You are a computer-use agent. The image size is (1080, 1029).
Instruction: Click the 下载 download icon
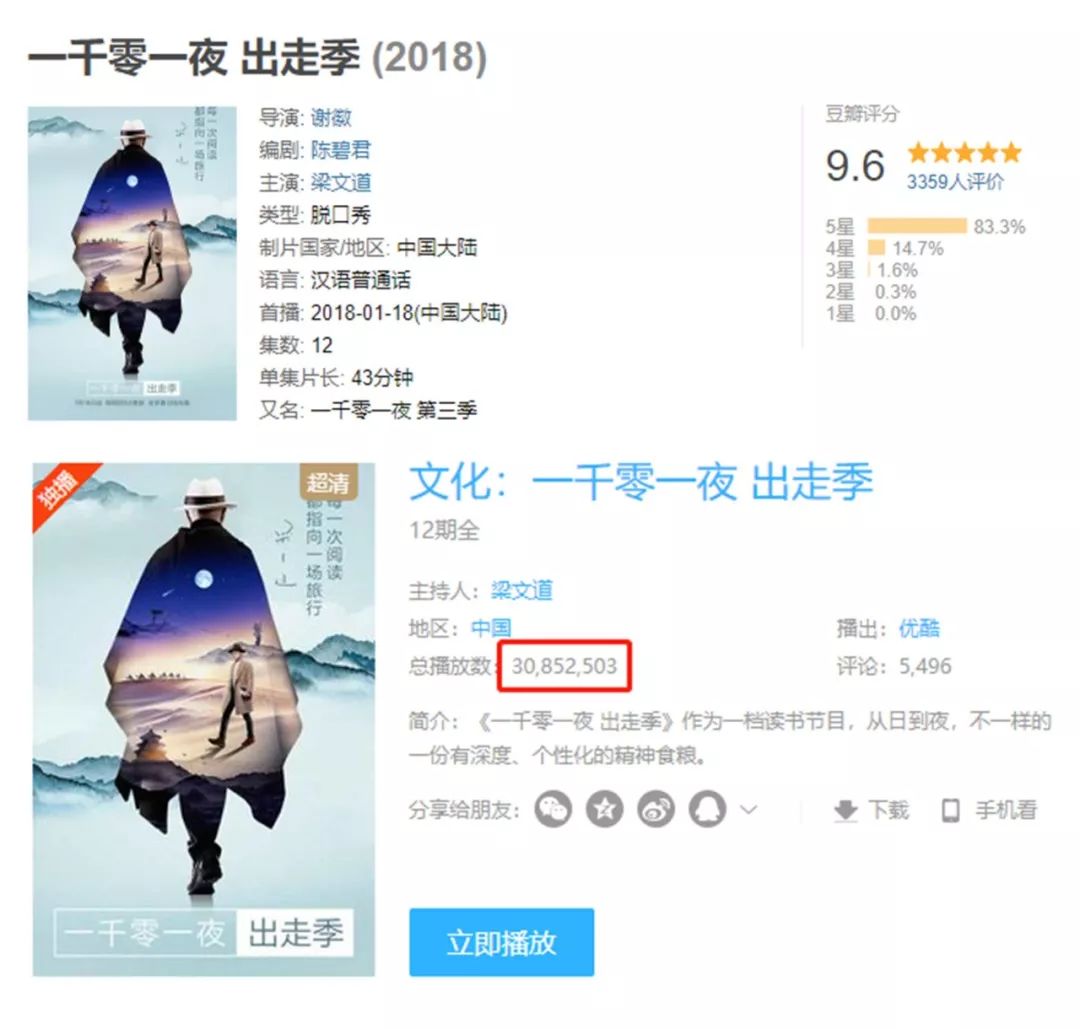tap(845, 811)
